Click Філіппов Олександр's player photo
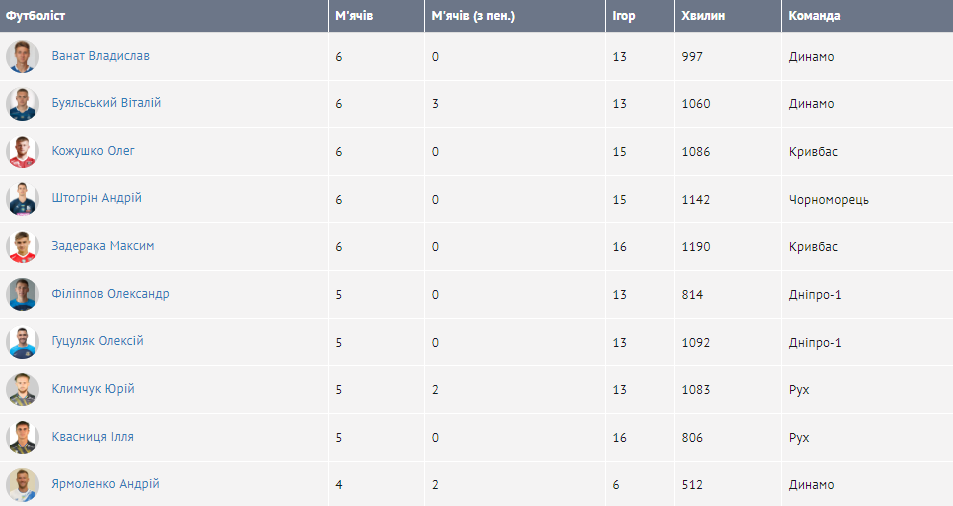 tap(22, 294)
